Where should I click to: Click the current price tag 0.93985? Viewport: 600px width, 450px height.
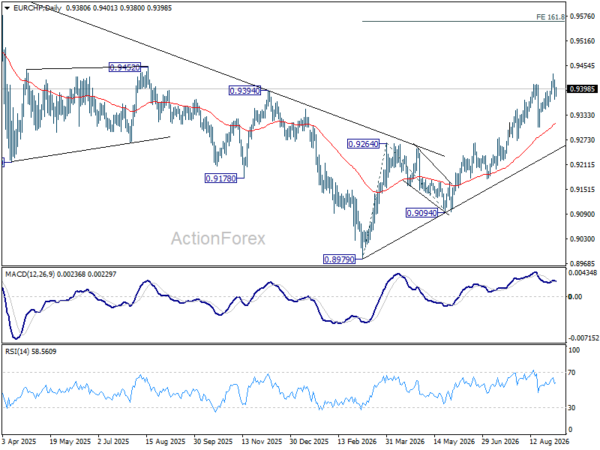tap(582, 89)
